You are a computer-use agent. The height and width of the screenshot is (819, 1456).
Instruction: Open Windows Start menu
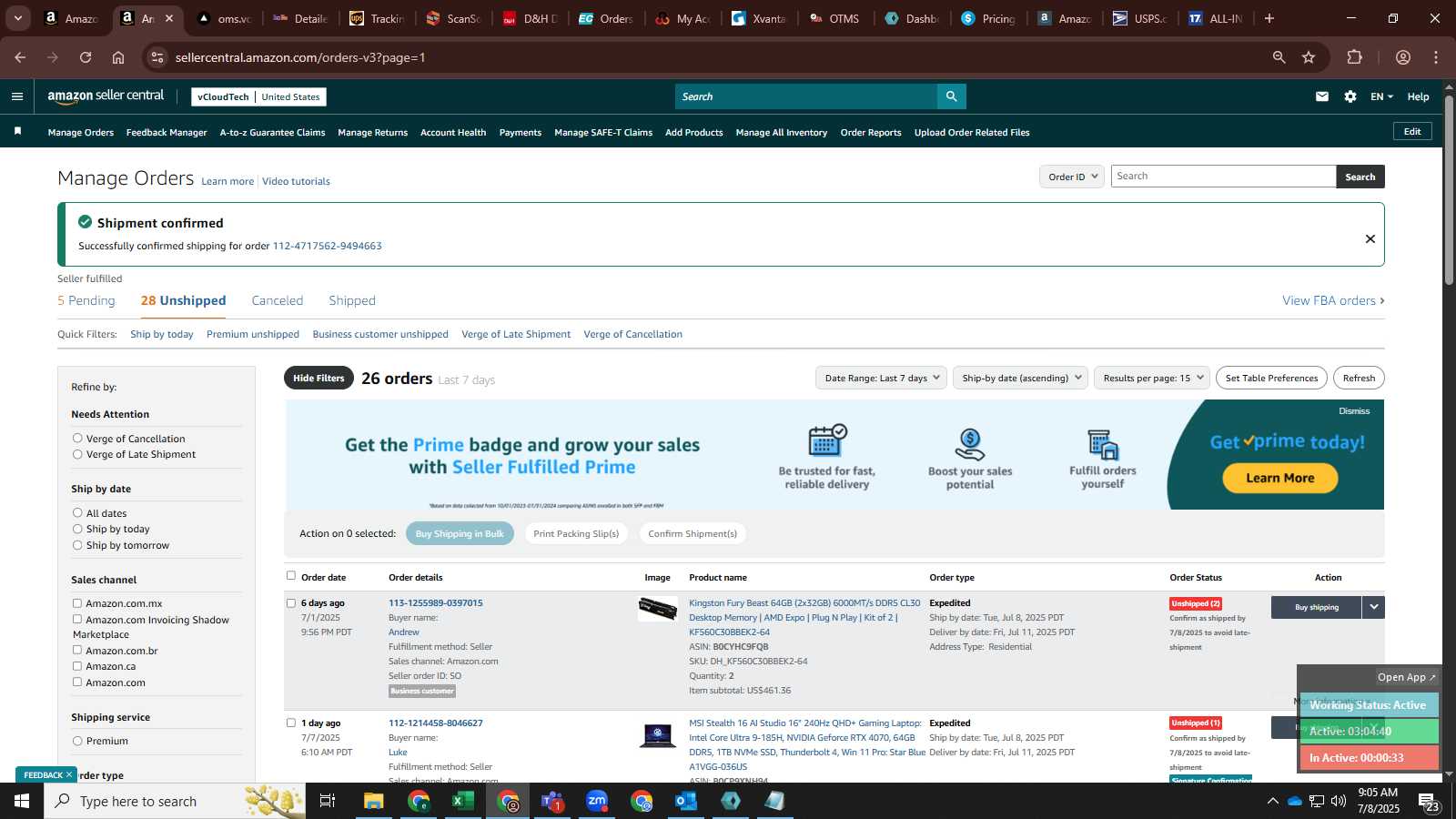tap(22, 801)
